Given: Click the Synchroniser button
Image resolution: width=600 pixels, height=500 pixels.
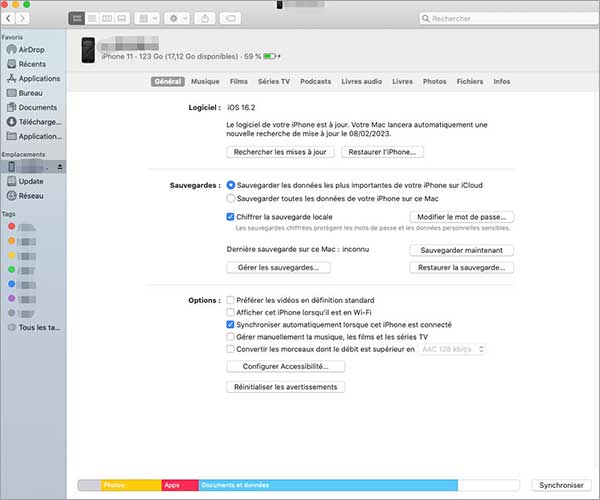Looking at the screenshot, I should pyautogui.click(x=561, y=485).
